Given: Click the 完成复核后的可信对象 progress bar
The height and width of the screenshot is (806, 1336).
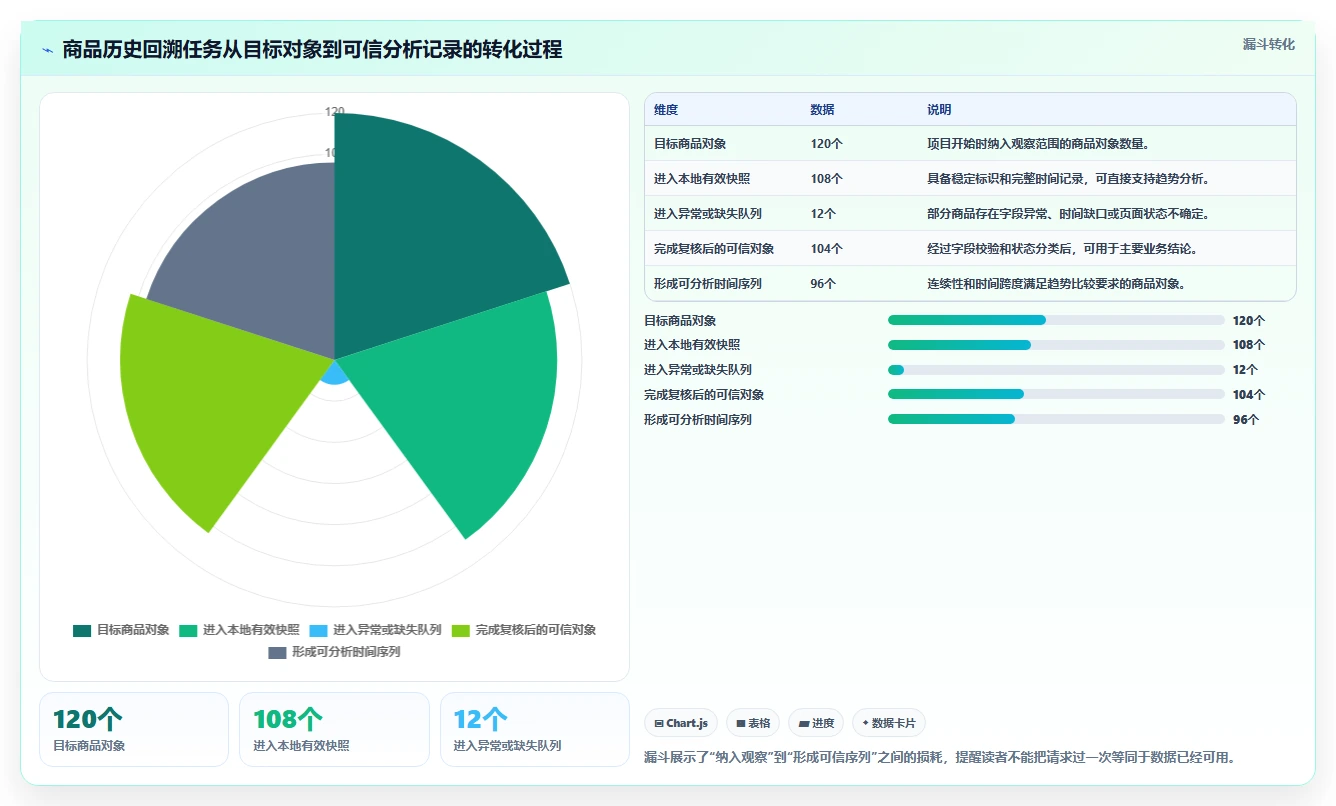Looking at the screenshot, I should click(1056, 395).
